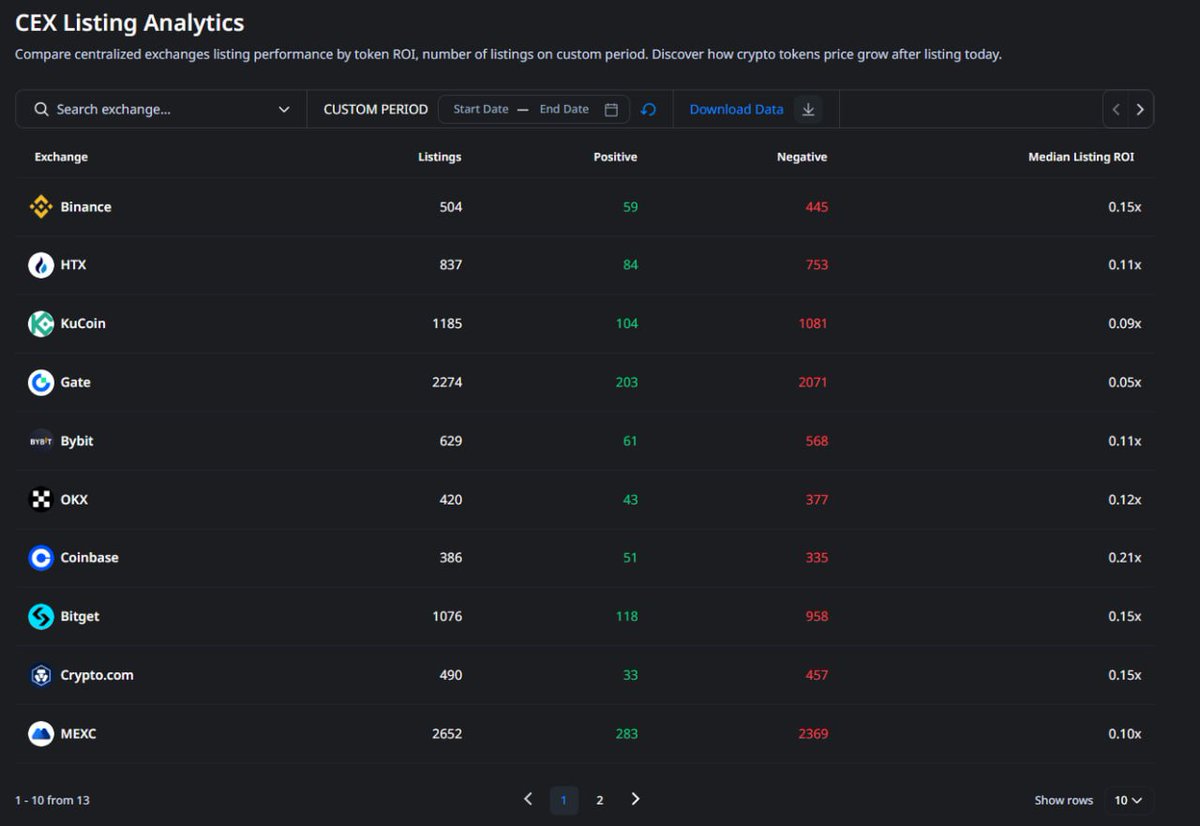Click MEXC listings value 2652
This screenshot has width=1200, height=826.
(447, 734)
